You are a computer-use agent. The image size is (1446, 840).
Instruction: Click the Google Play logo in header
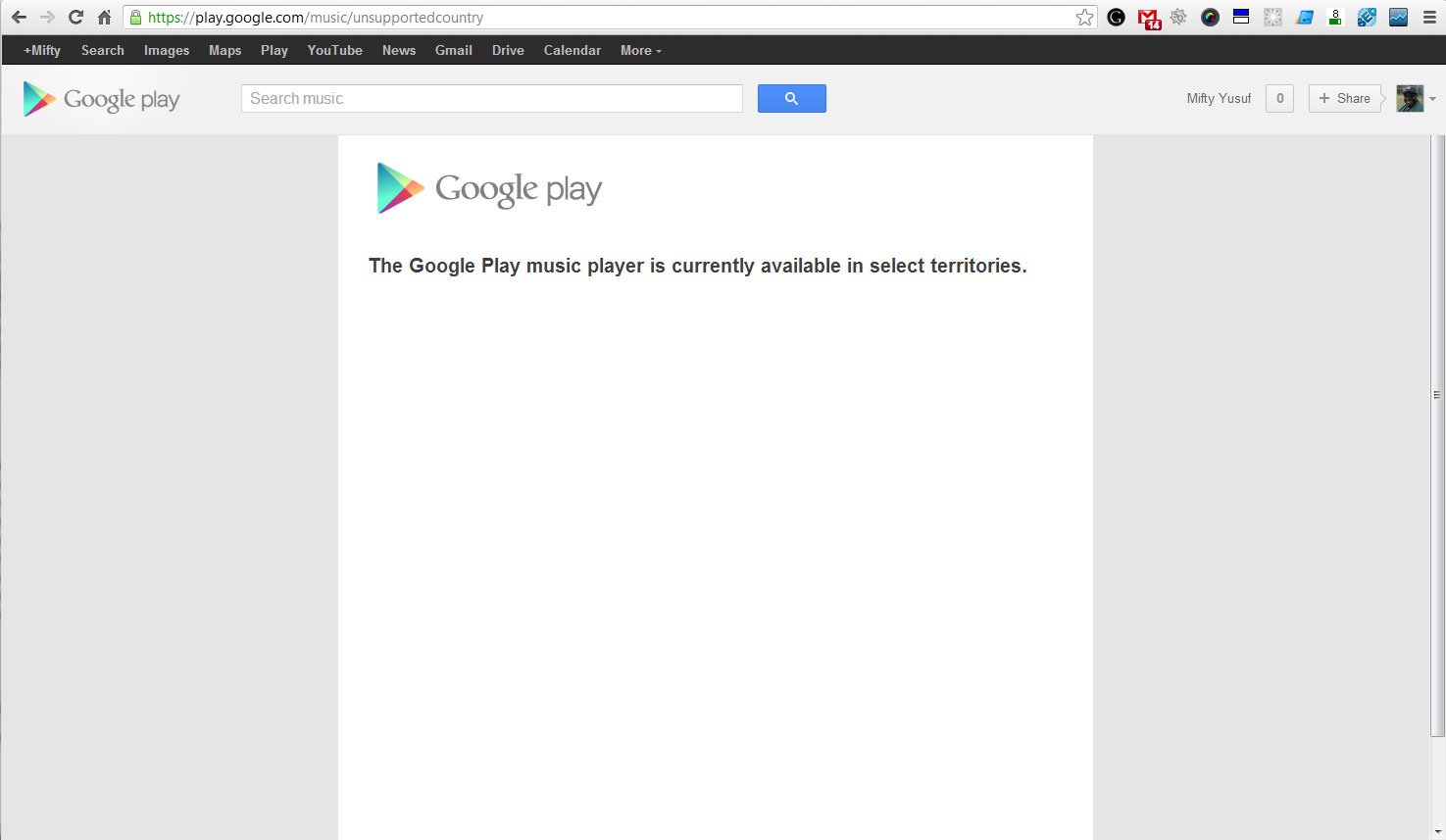click(x=101, y=99)
